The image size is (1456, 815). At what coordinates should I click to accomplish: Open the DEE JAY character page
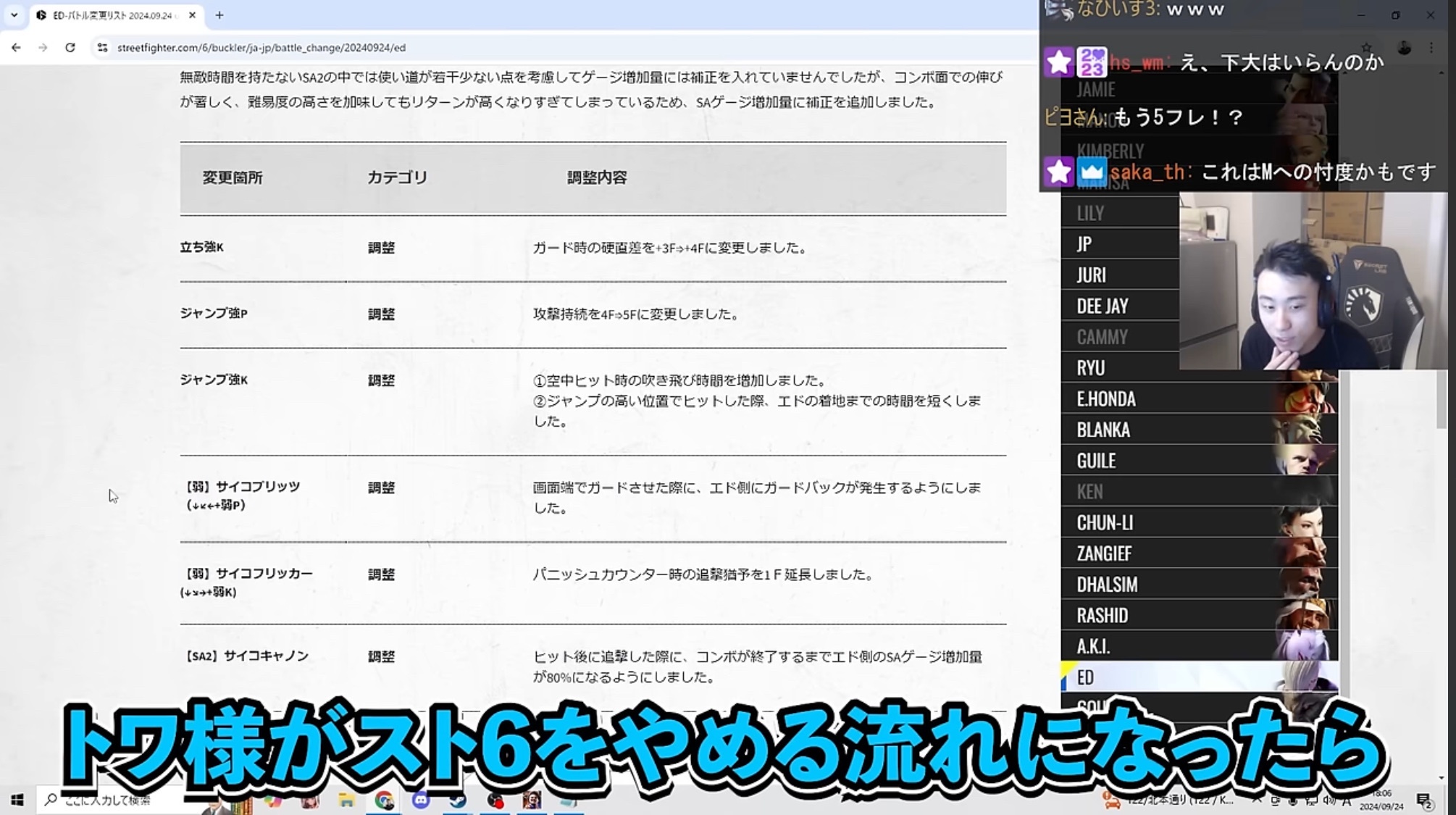click(1105, 305)
